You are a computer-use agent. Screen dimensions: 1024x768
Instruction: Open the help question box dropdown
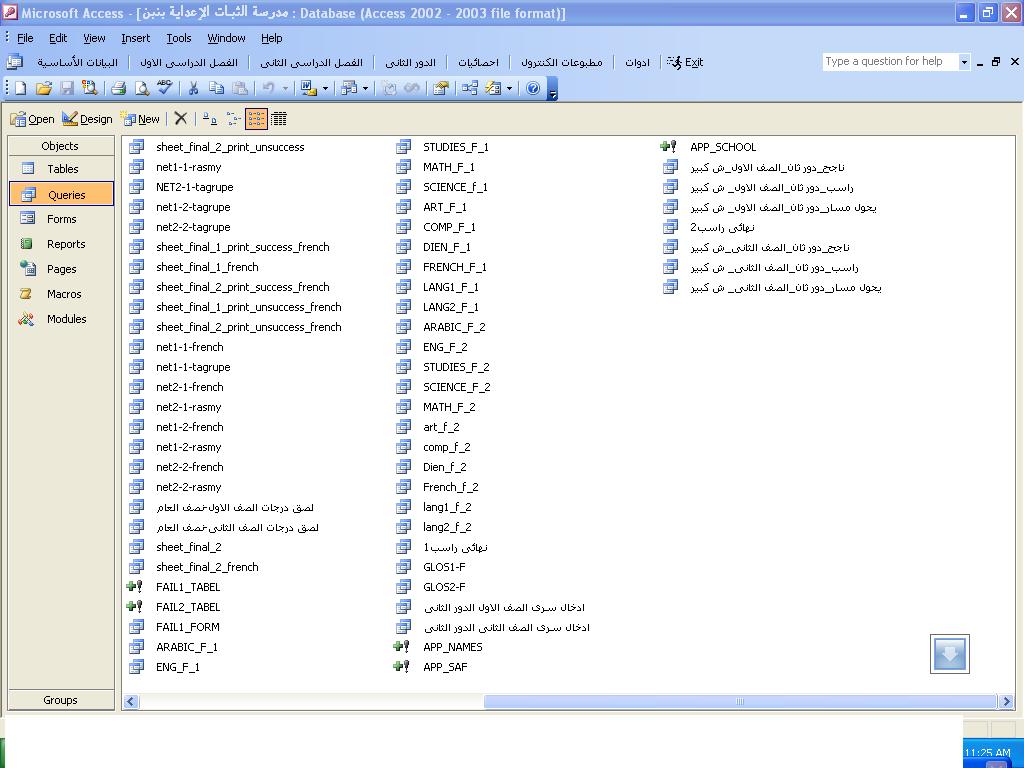coord(964,62)
